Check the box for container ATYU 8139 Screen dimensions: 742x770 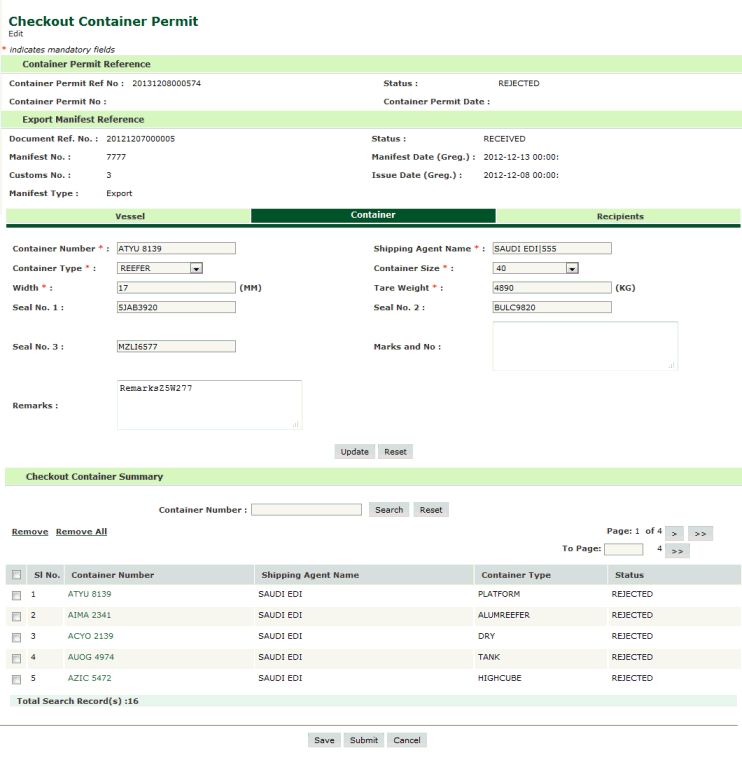tap(16, 595)
